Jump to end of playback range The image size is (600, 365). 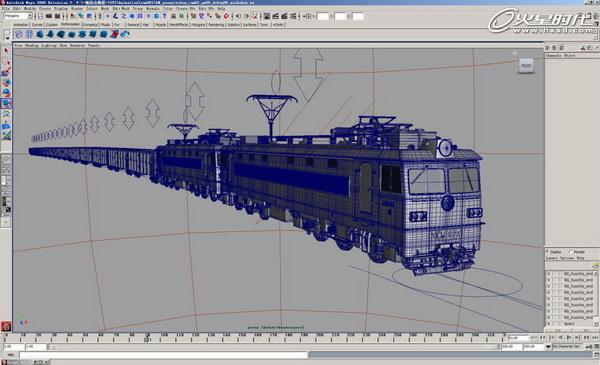[595, 337]
